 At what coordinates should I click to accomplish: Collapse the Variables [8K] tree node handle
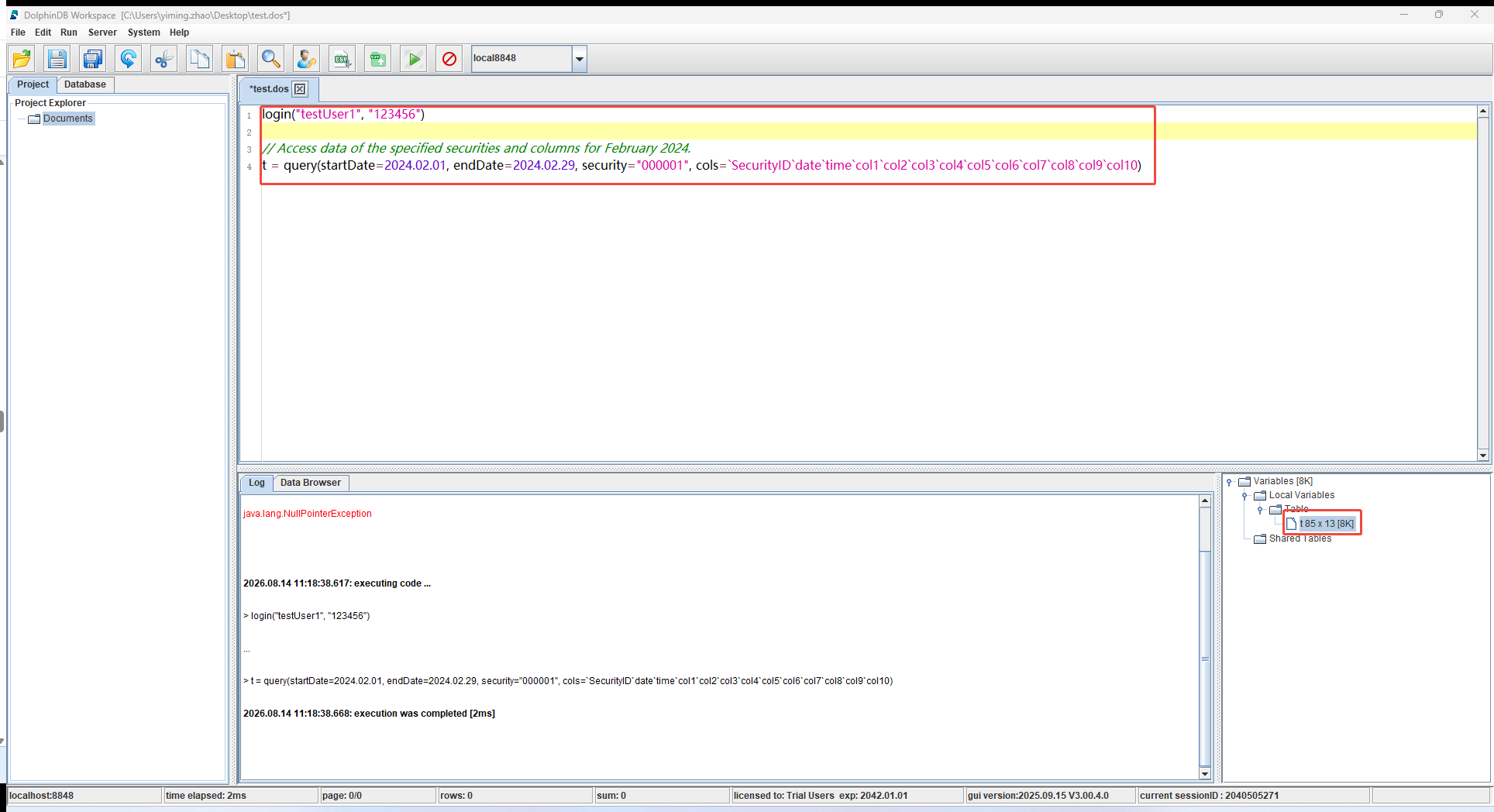tap(1229, 482)
